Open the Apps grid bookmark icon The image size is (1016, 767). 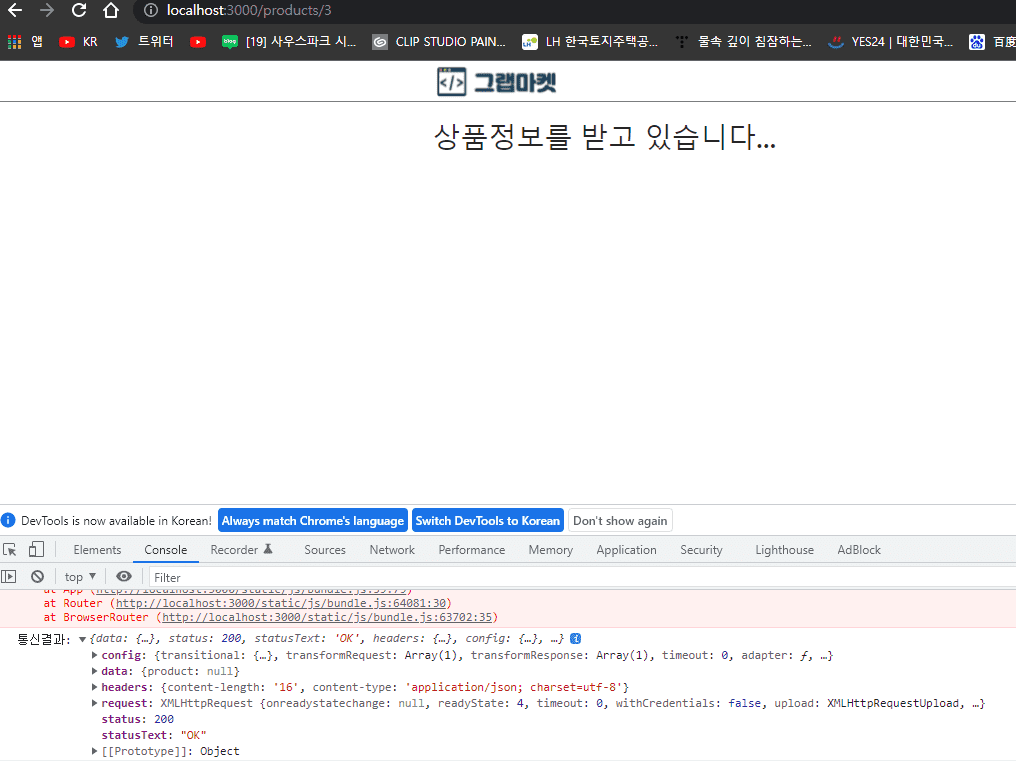(x=14, y=42)
